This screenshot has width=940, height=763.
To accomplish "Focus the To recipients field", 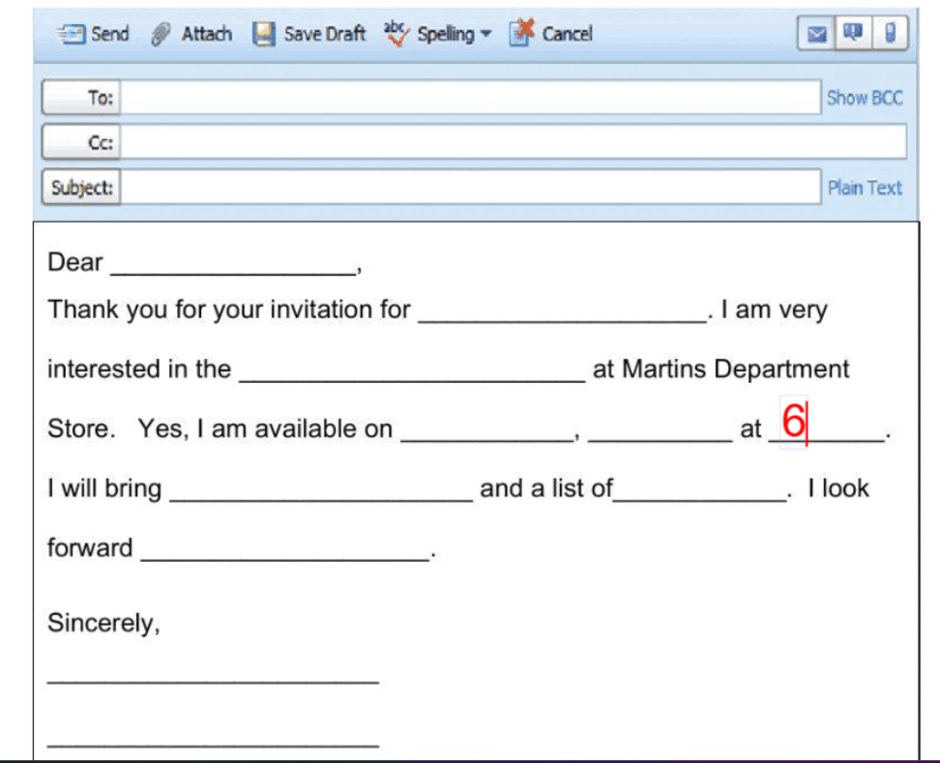I will [x=471, y=97].
